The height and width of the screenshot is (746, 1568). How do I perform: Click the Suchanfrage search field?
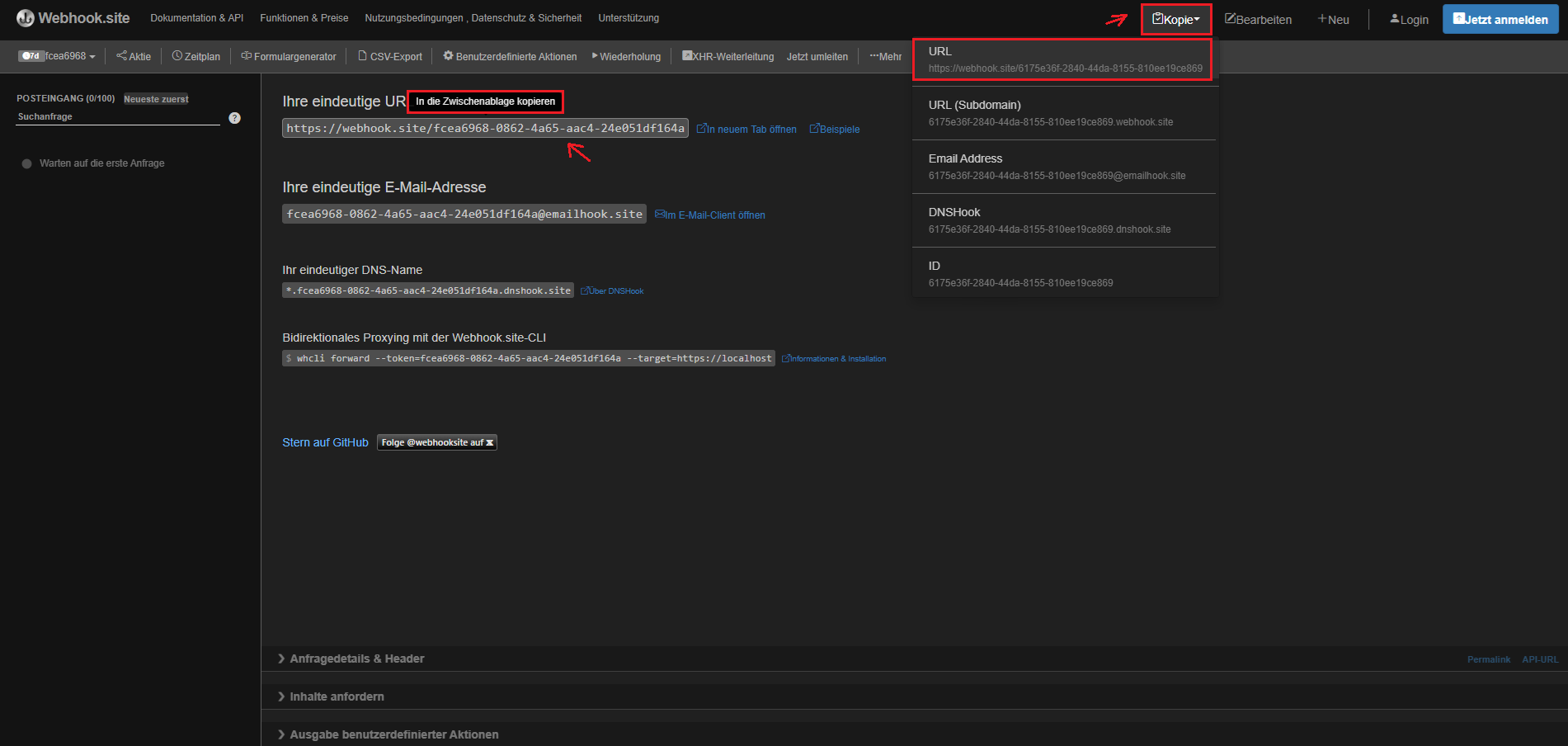(x=118, y=117)
